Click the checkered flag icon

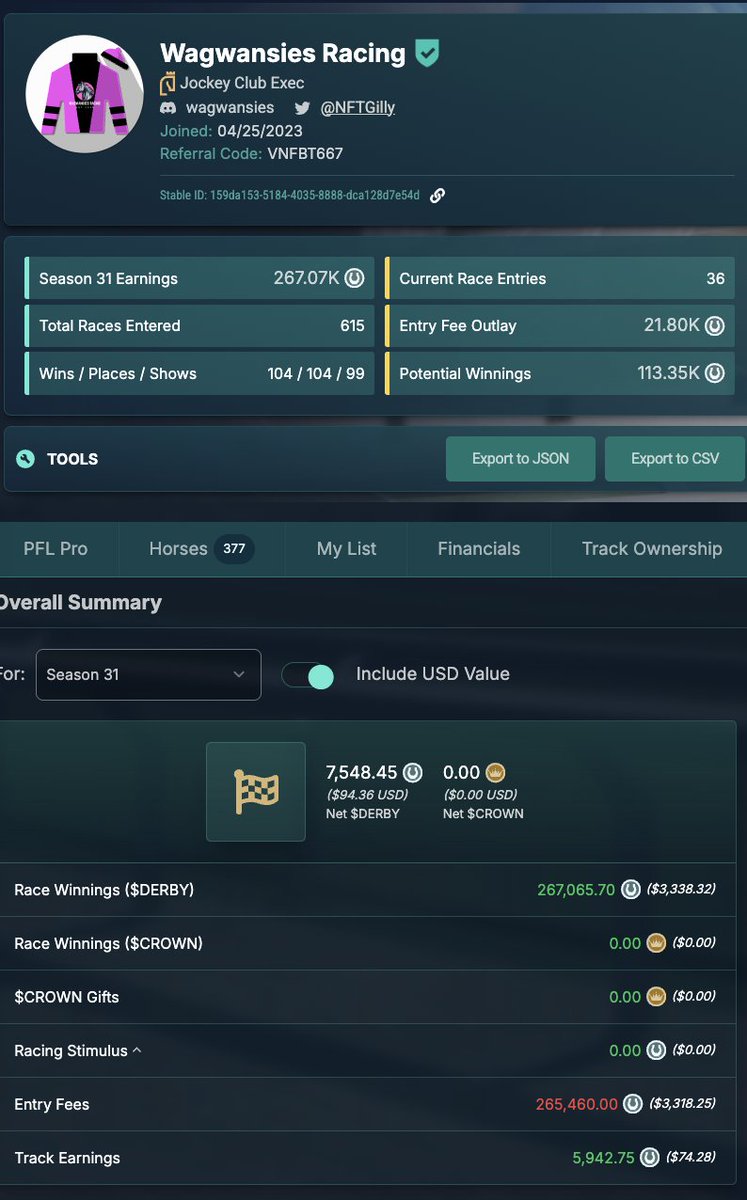coord(256,791)
